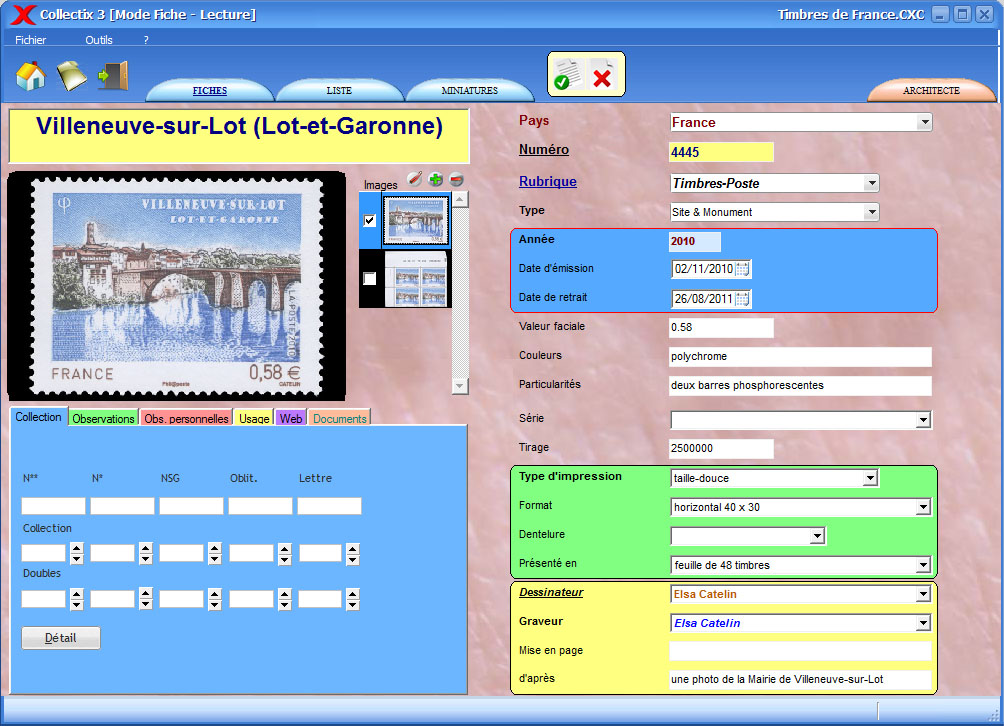Select the Obs. personnelles tab

point(186,418)
